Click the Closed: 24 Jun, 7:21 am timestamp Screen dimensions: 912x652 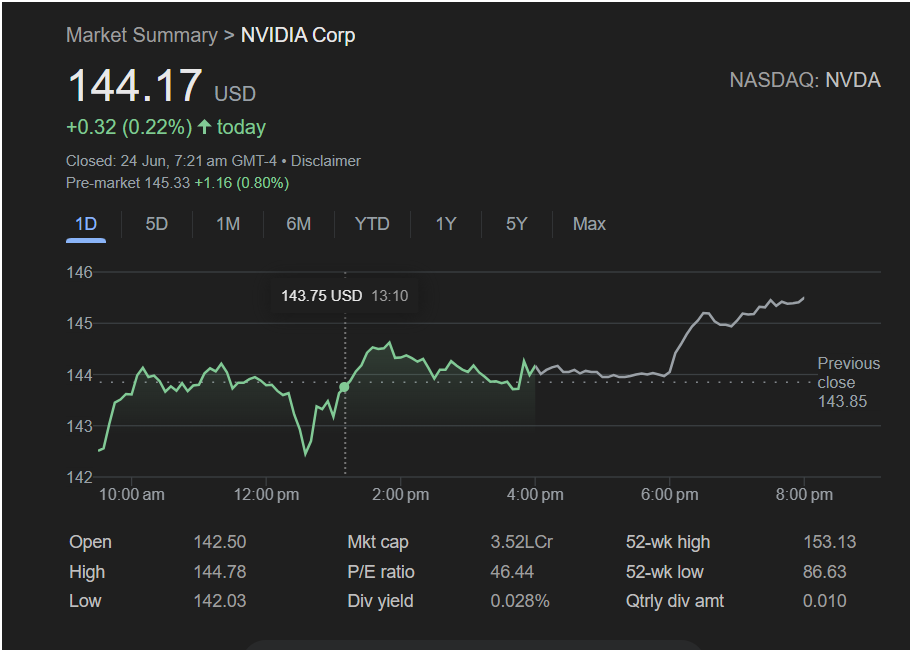pyautogui.click(x=172, y=161)
